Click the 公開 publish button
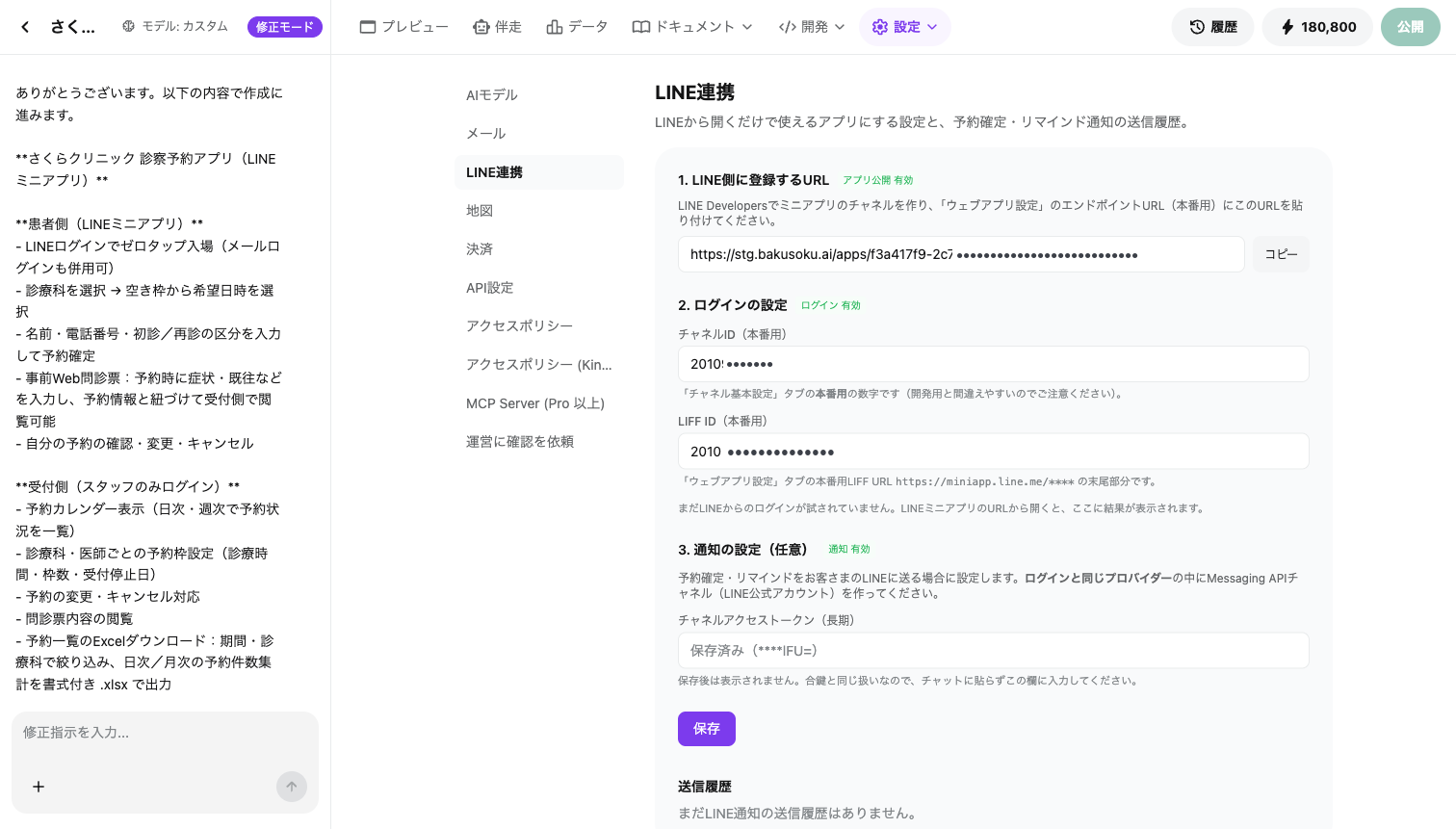 1410,27
